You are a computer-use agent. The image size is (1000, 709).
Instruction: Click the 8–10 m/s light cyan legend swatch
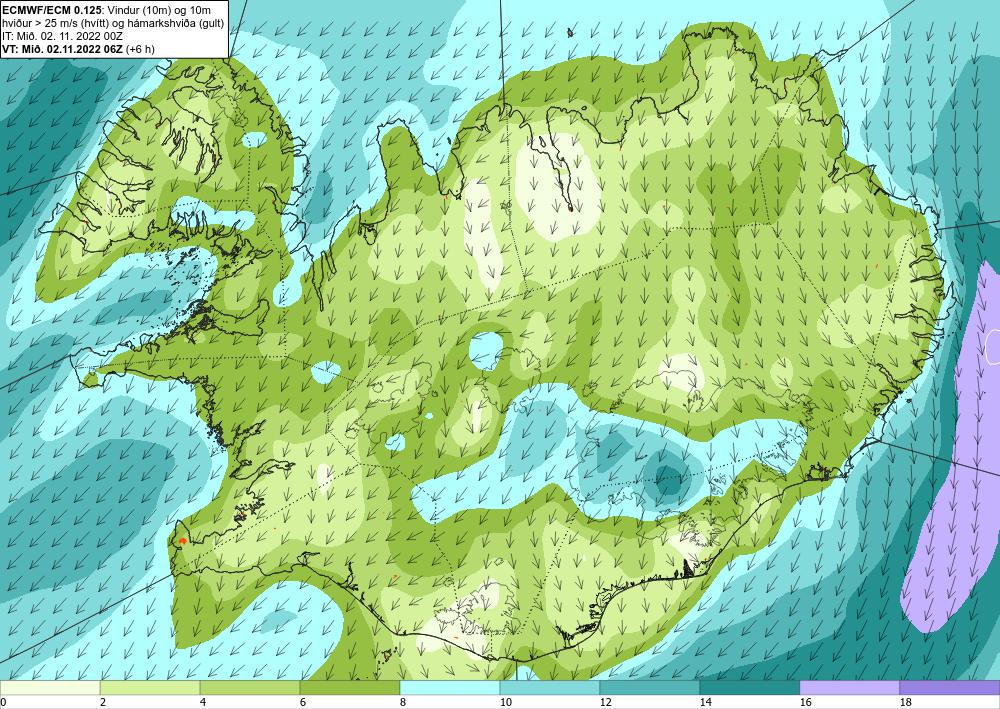coord(450,687)
